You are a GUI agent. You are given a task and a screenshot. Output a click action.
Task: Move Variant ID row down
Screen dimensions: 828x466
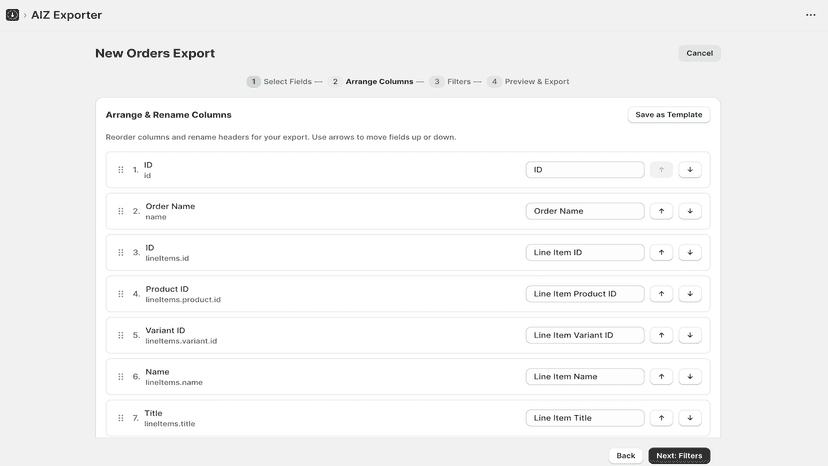click(690, 335)
